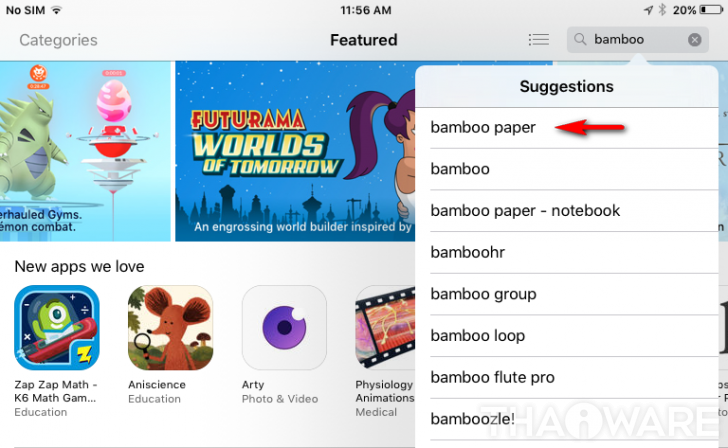The width and height of the screenshot is (728, 448).
Task: Open the Pokémon gyms featured banner
Action: click(x=85, y=151)
